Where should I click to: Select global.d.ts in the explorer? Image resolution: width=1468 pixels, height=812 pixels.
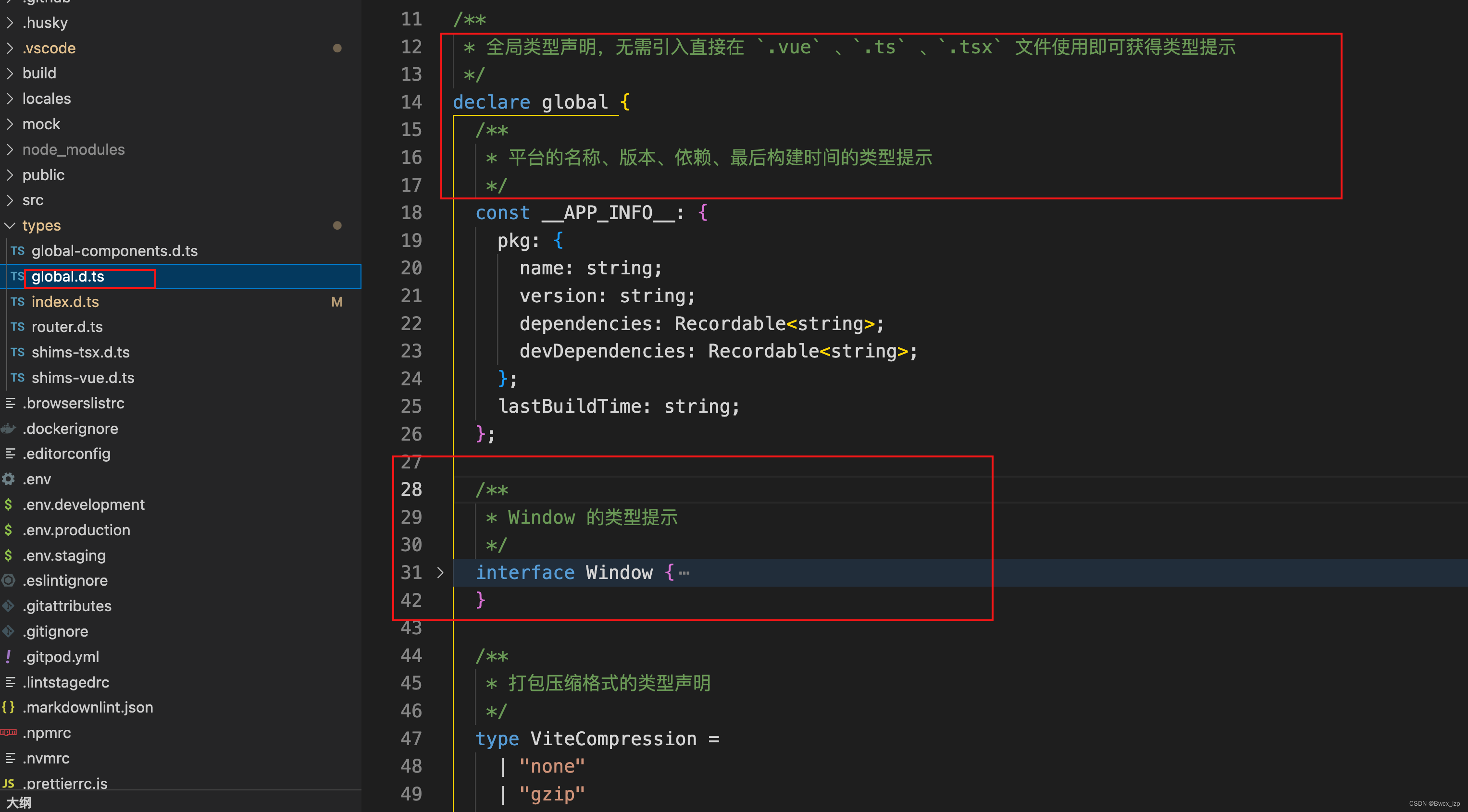tap(68, 276)
